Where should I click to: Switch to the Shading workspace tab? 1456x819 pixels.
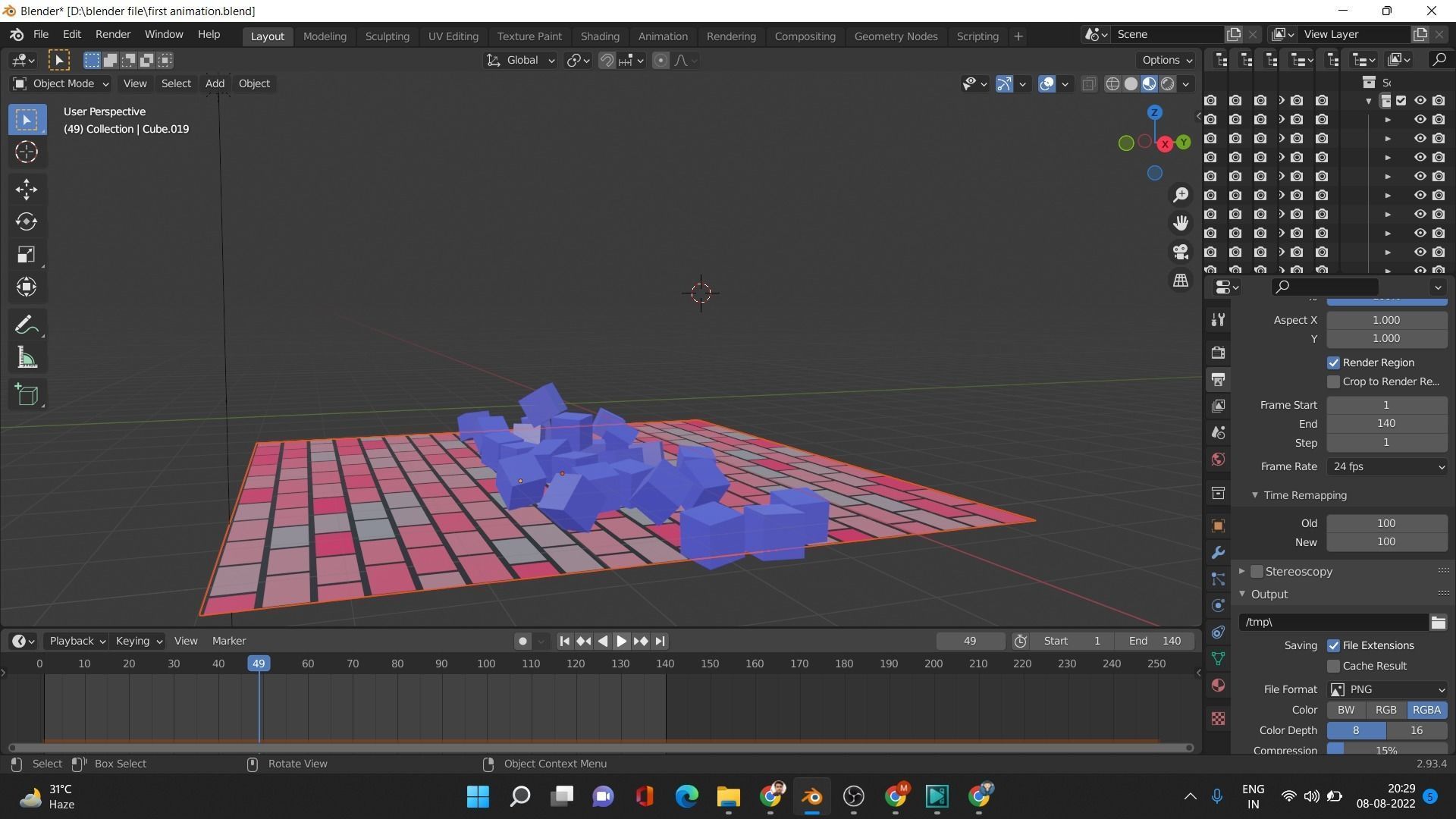600,36
